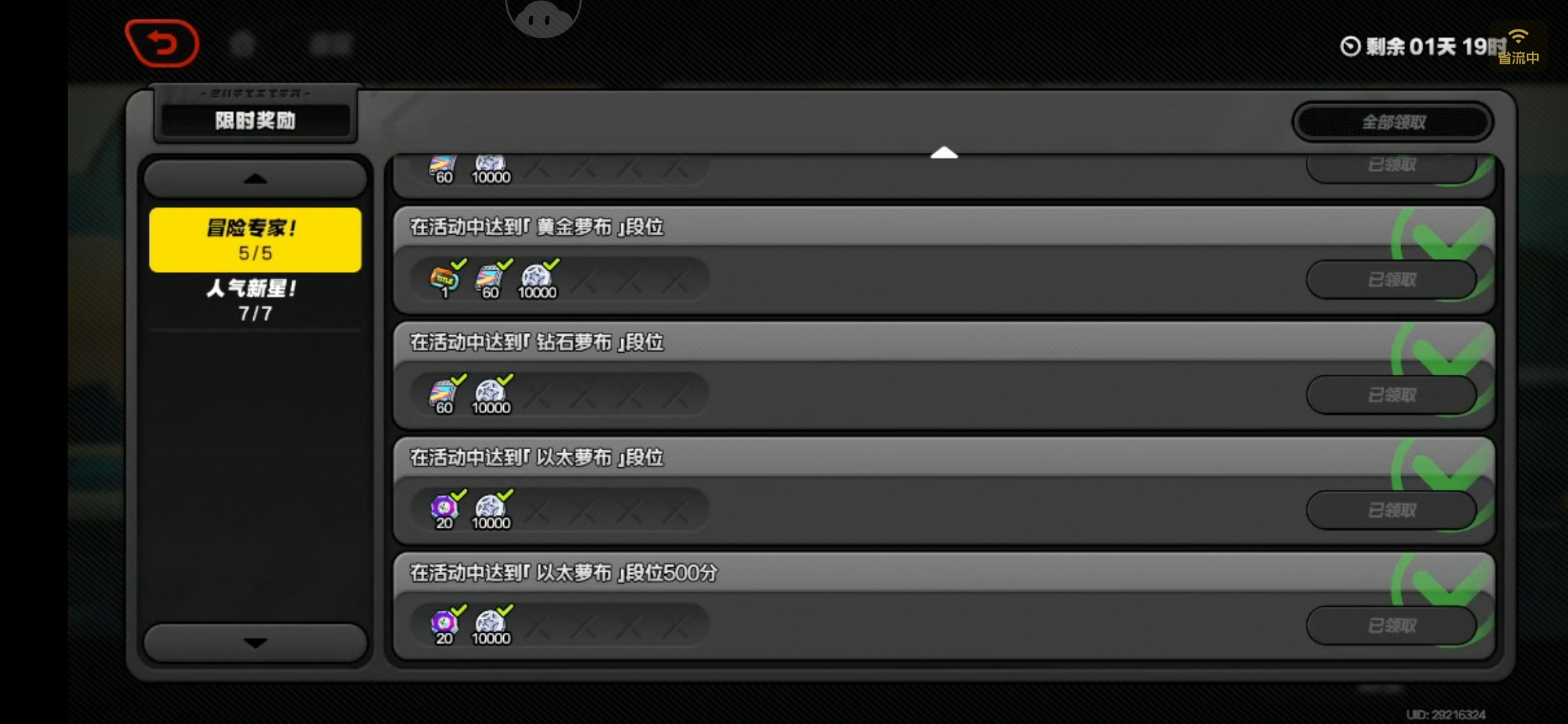Screen dimensions: 1568x724
Task: Select the 冒险专家! 5/5 tab
Action: tap(255, 240)
